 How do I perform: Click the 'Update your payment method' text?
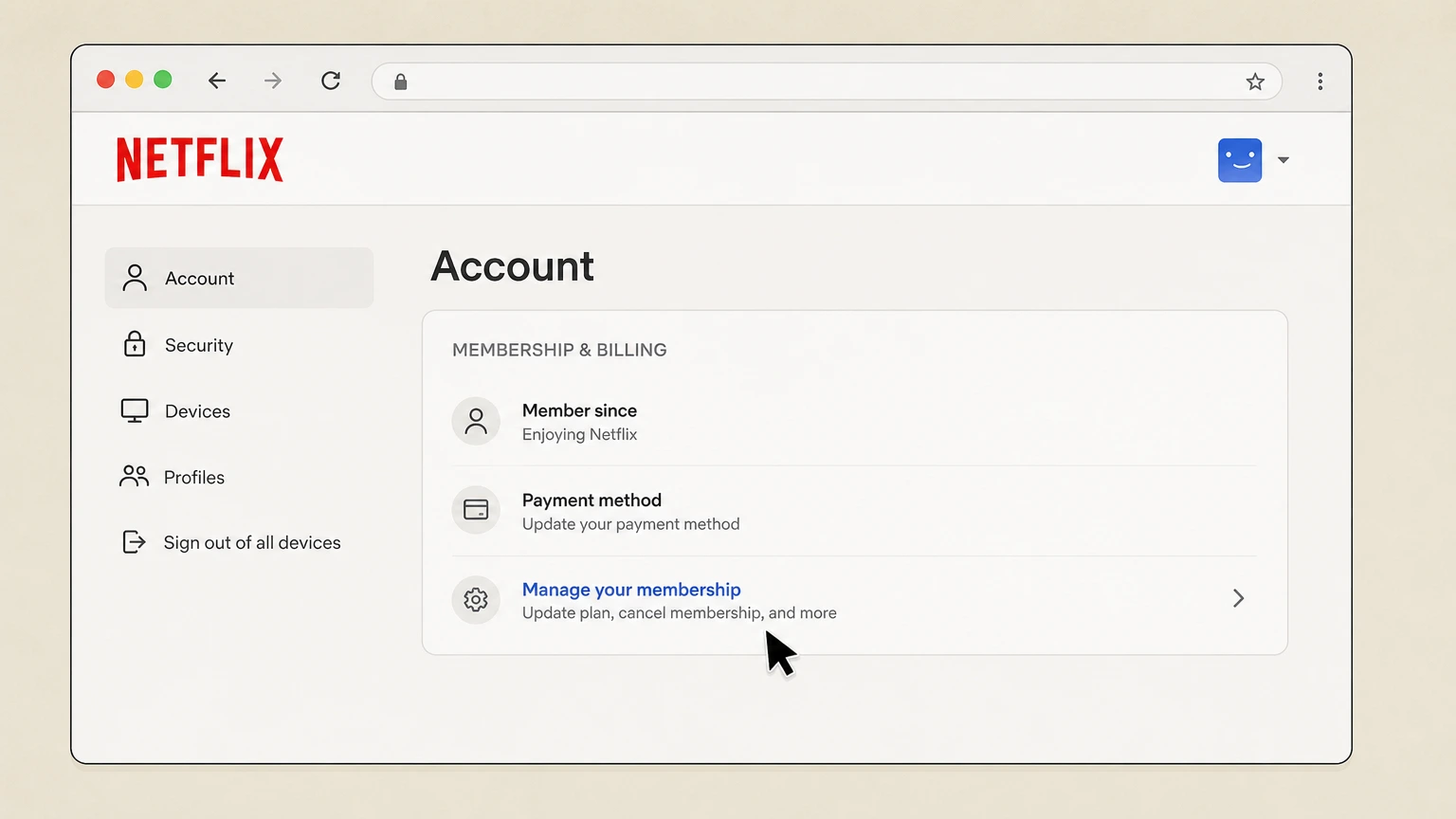[630, 524]
